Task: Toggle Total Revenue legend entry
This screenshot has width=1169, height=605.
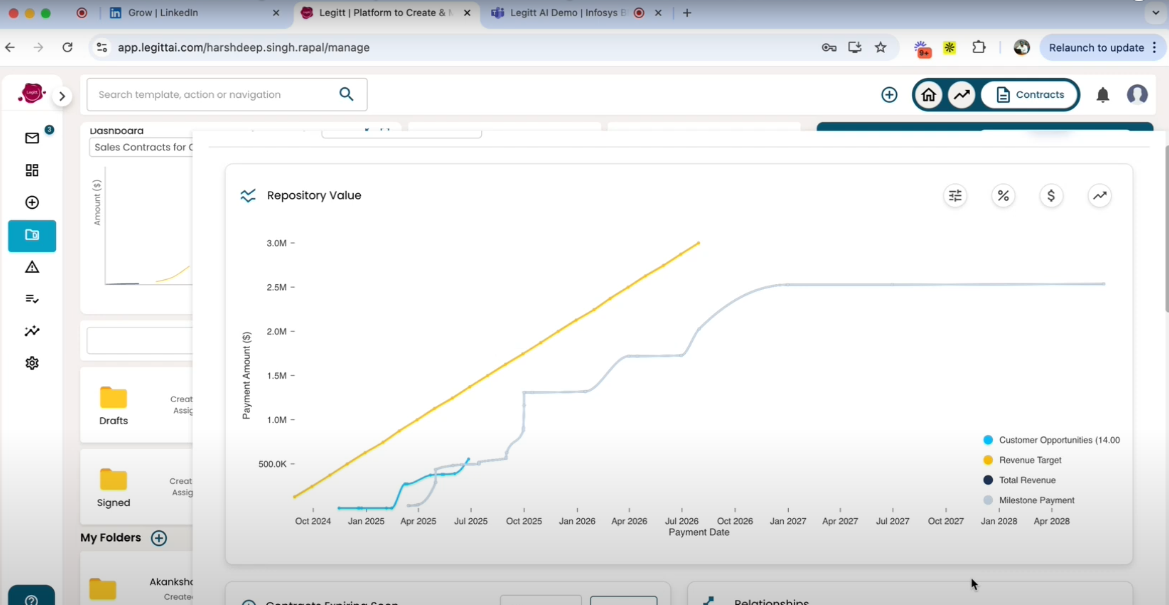Action: (x=1019, y=480)
